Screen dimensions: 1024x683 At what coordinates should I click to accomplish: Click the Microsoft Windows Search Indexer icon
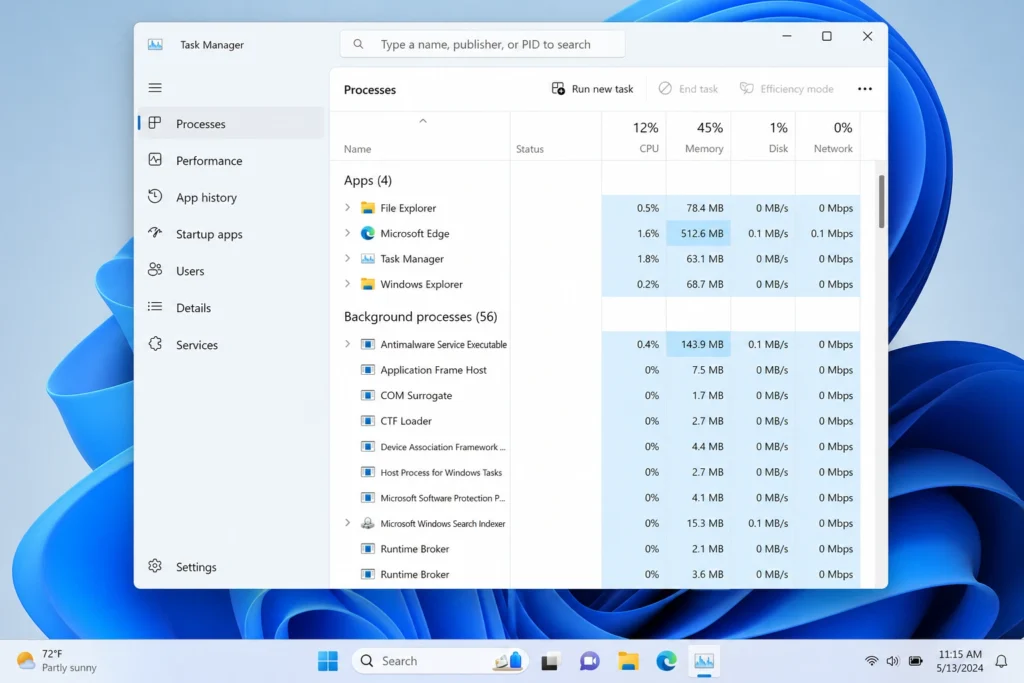(368, 523)
